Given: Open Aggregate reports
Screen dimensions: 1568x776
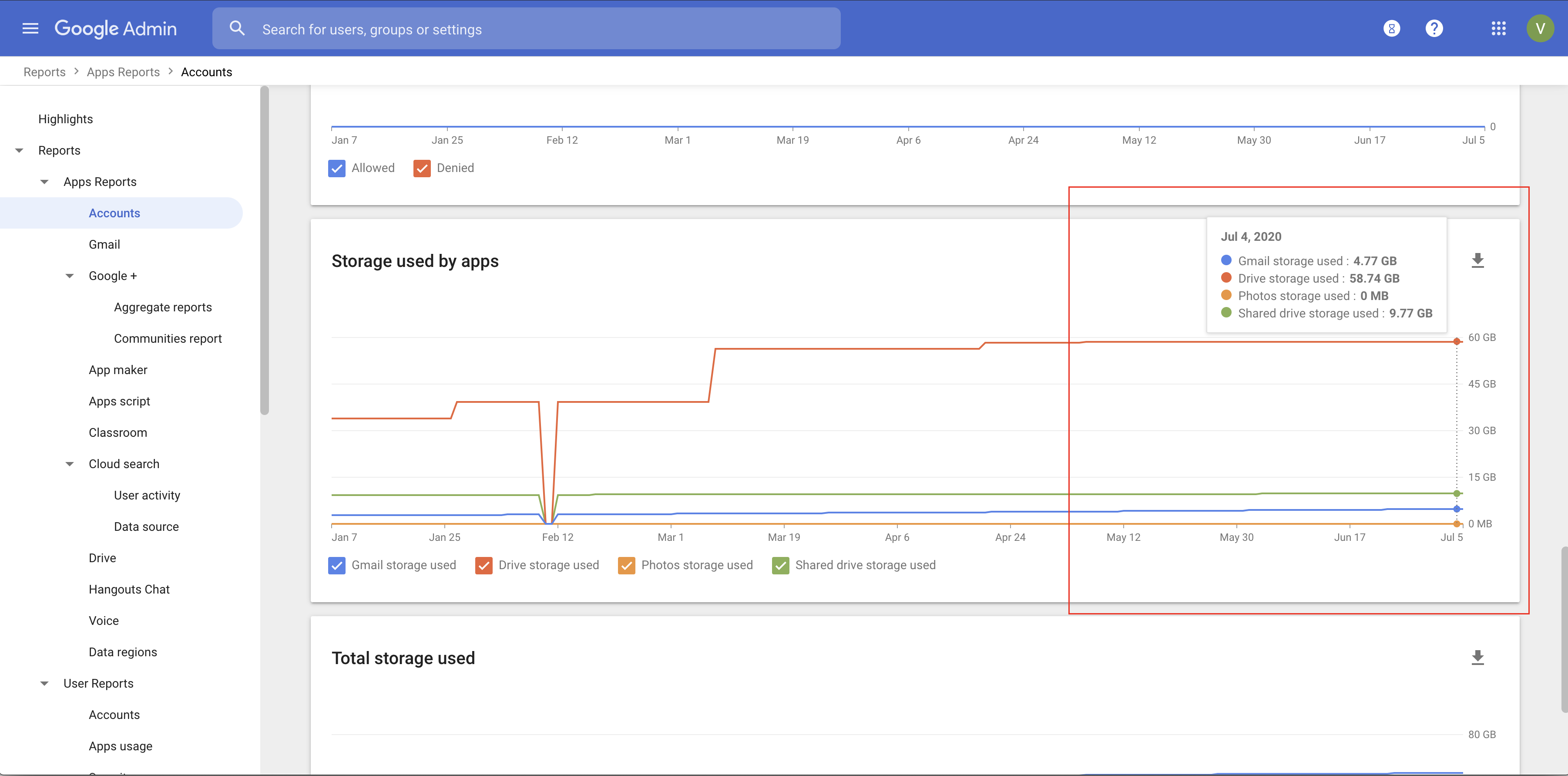Looking at the screenshot, I should [x=162, y=307].
